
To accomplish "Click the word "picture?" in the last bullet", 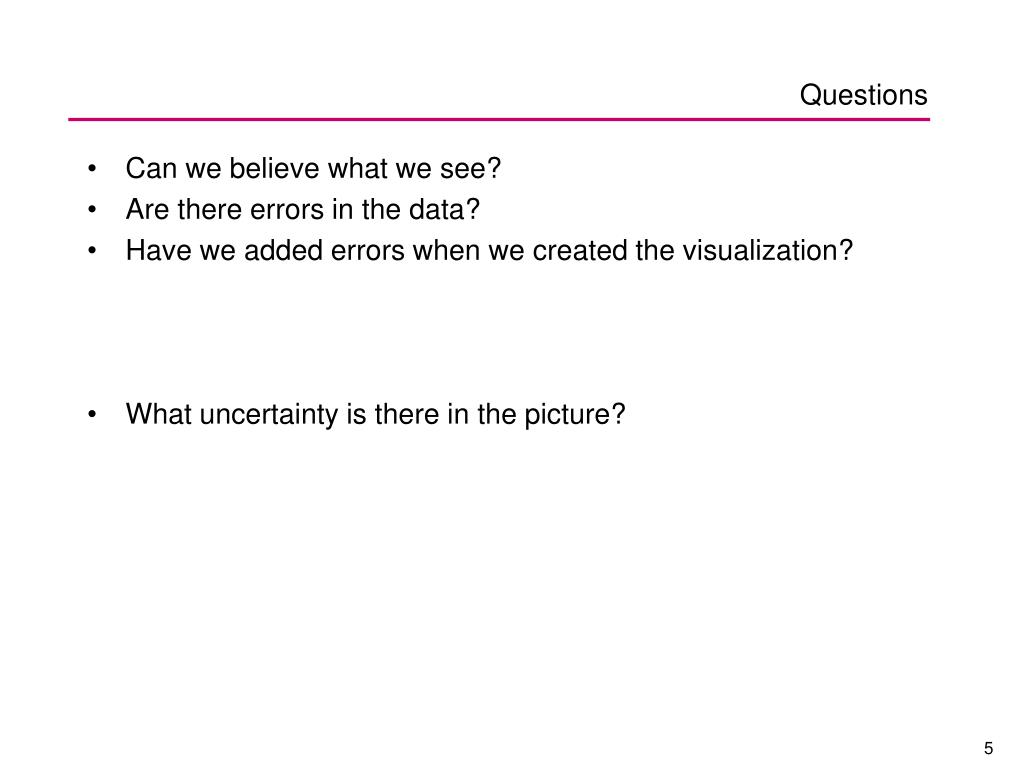I will [575, 415].
